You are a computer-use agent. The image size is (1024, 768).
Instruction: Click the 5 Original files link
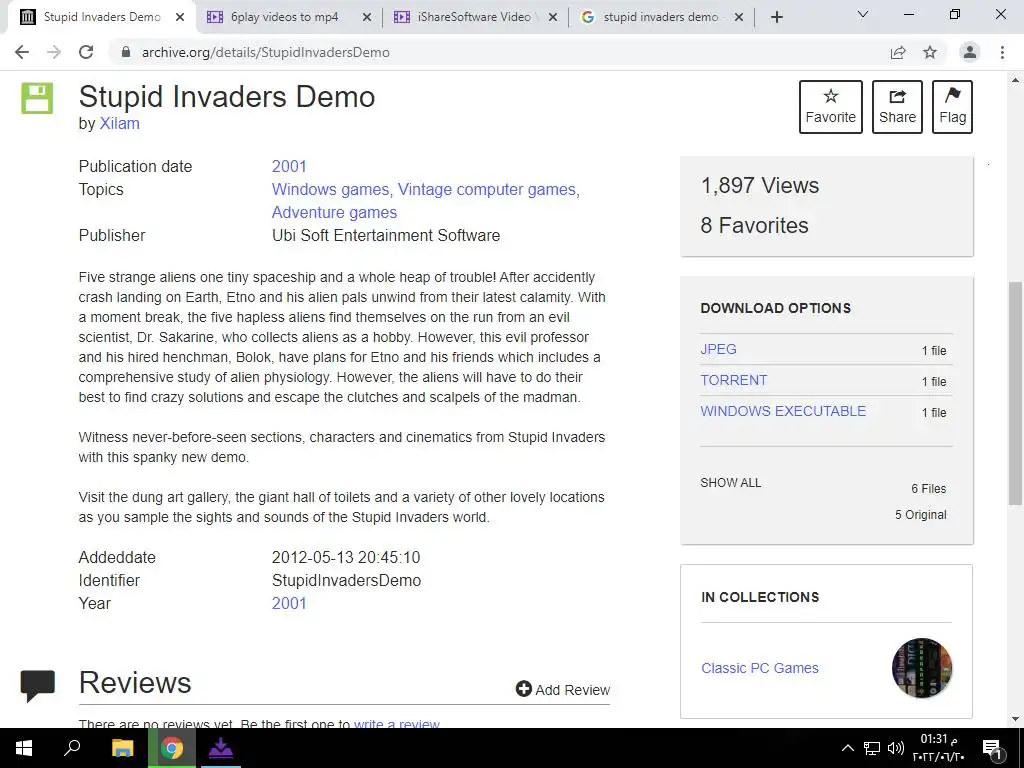click(920, 515)
